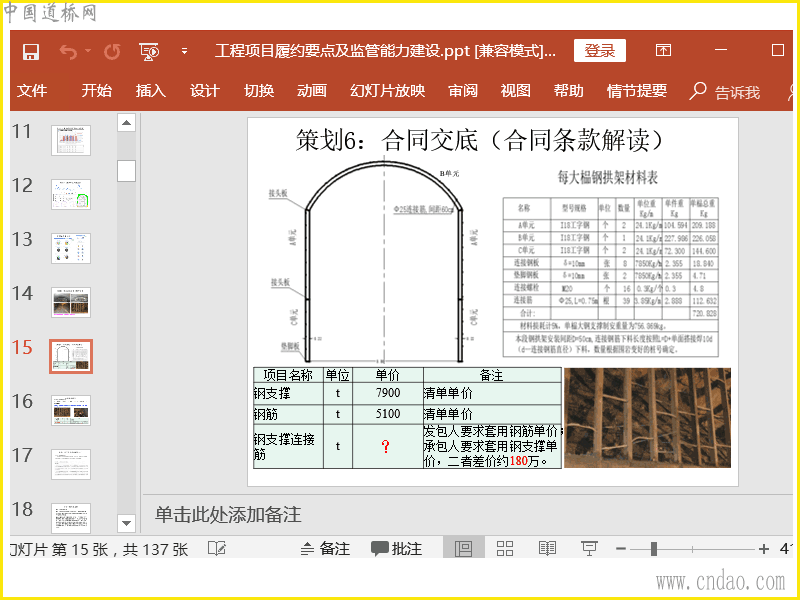Open the 插入 ribbon tab
Screen dimensions: 800x600
151,91
